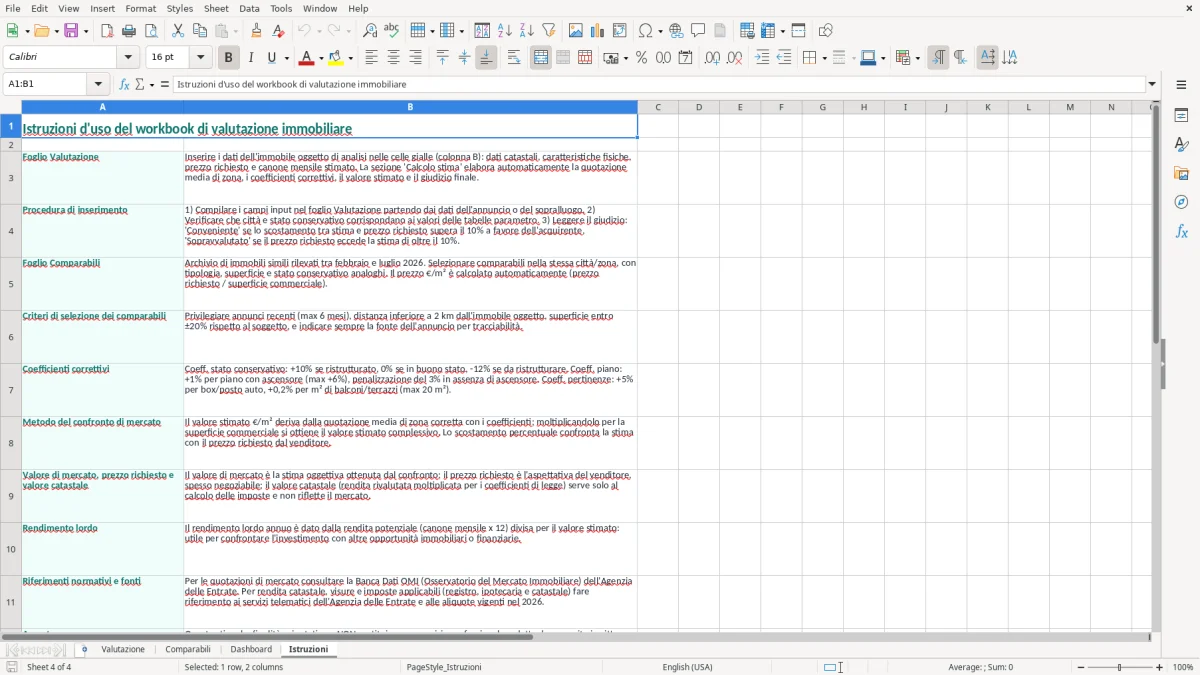Select column header C
Image resolution: width=1200 pixels, height=675 pixels.
pos(658,107)
